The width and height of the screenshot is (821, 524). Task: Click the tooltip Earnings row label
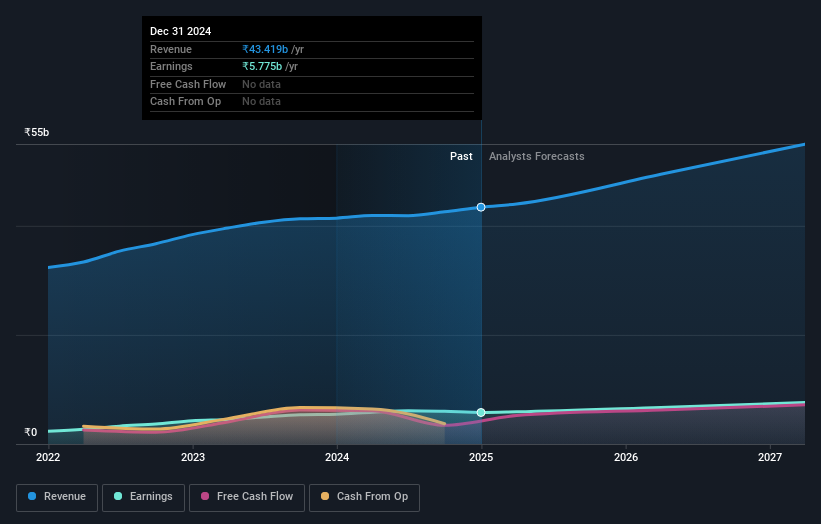point(171,66)
